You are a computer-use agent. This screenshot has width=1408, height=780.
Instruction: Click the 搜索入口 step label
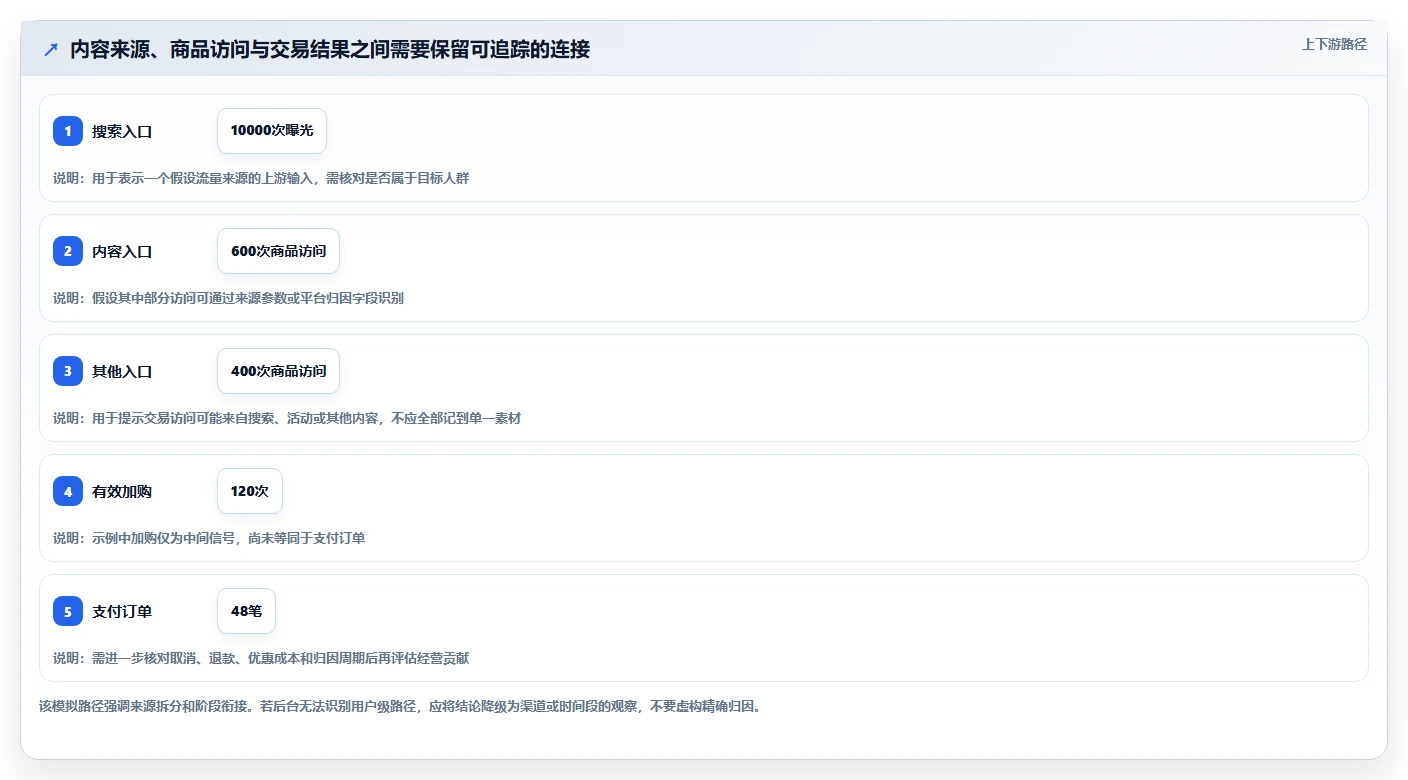(x=122, y=131)
